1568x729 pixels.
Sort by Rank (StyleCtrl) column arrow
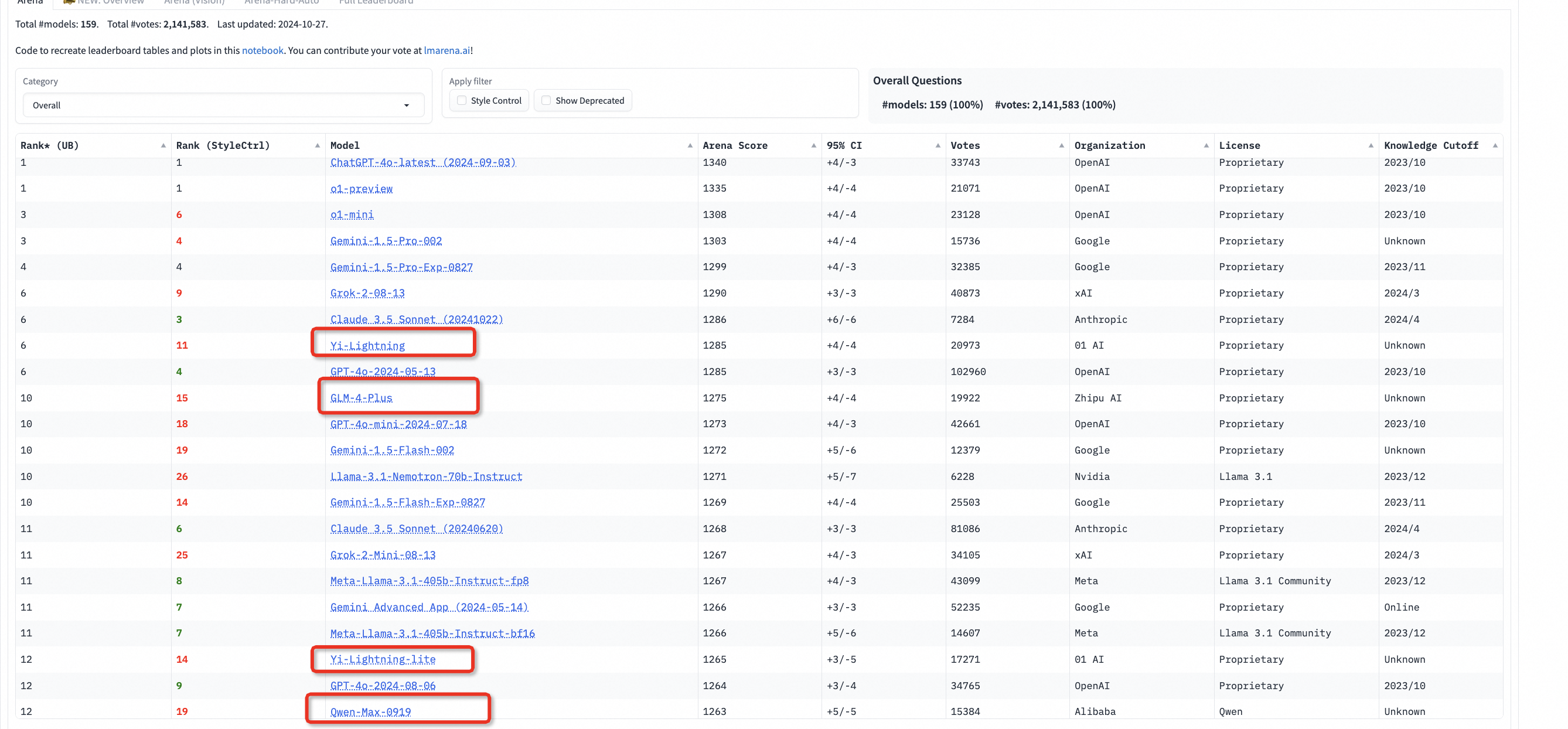317,145
